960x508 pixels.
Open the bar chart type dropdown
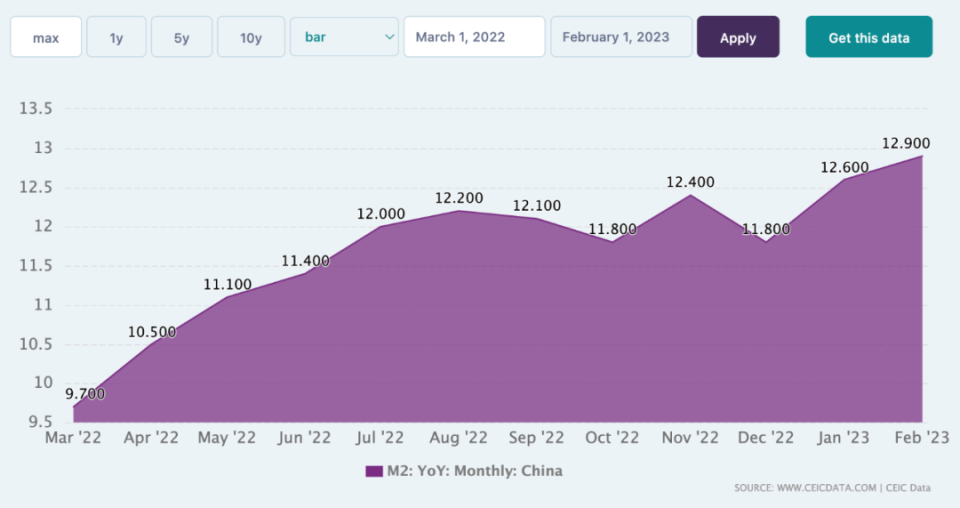tap(344, 37)
